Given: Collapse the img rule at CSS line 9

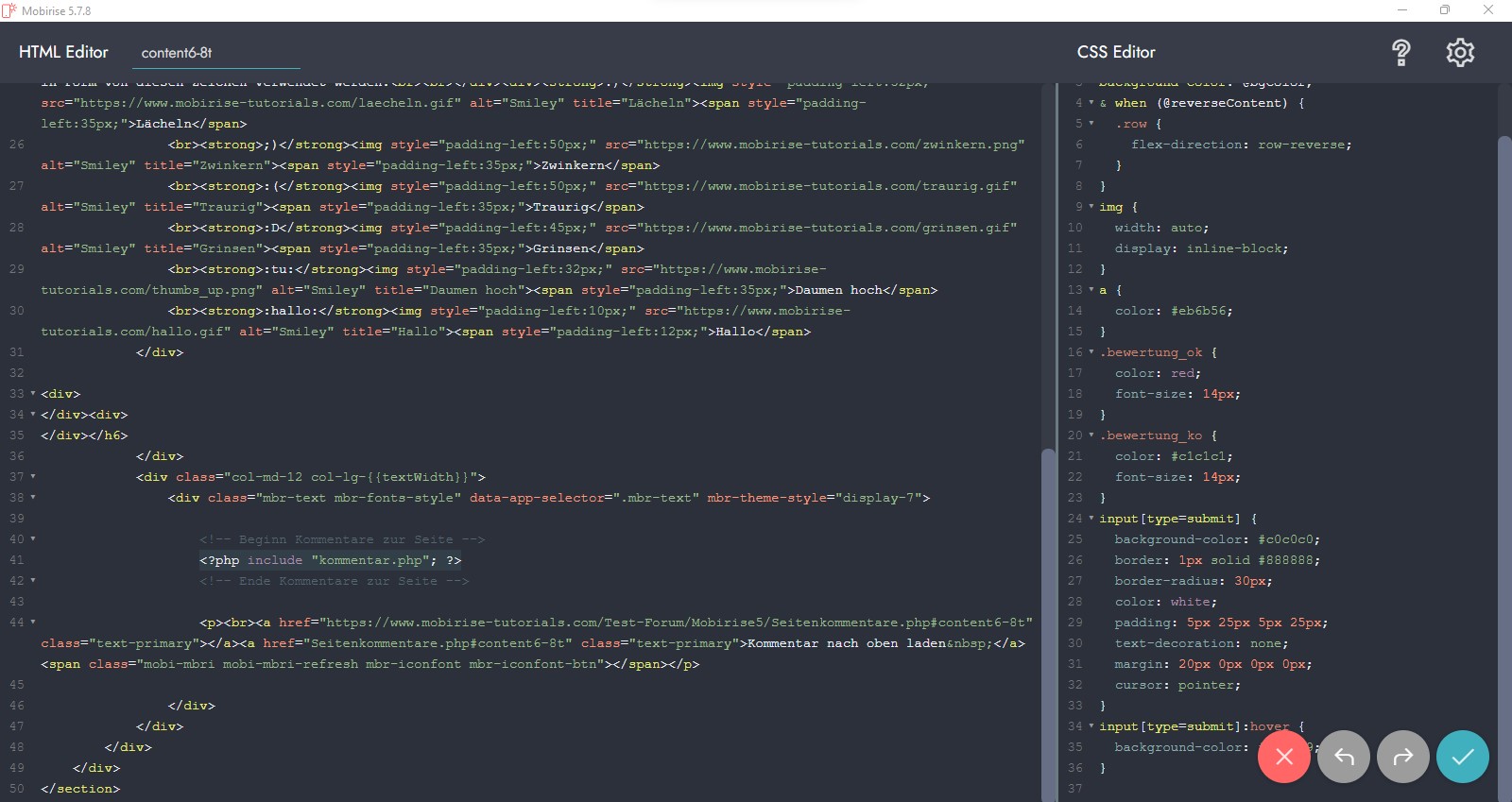Looking at the screenshot, I should [x=1091, y=207].
